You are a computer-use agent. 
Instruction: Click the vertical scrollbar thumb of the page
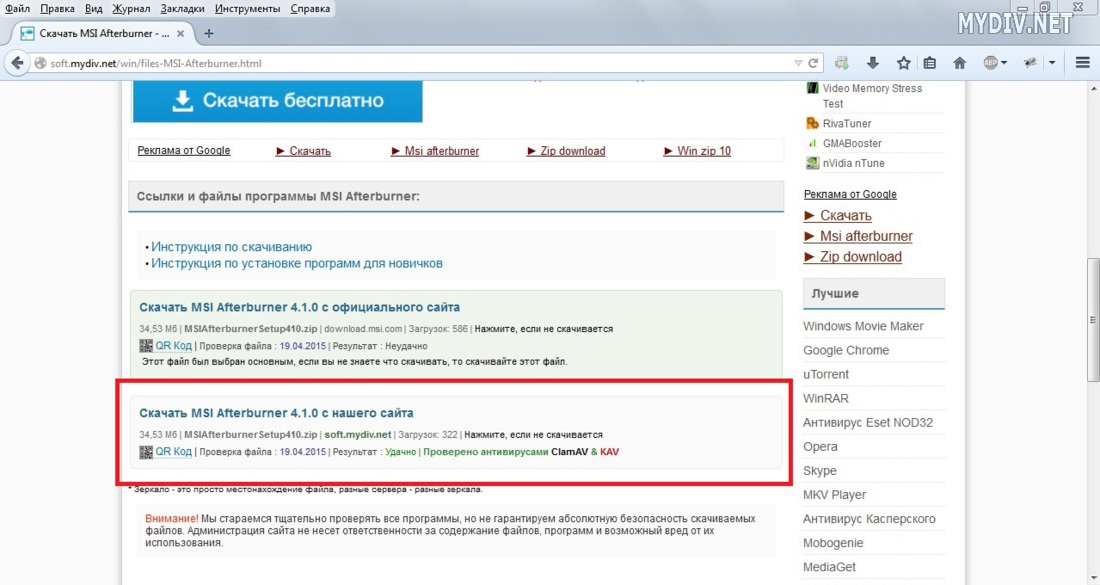click(x=1094, y=320)
